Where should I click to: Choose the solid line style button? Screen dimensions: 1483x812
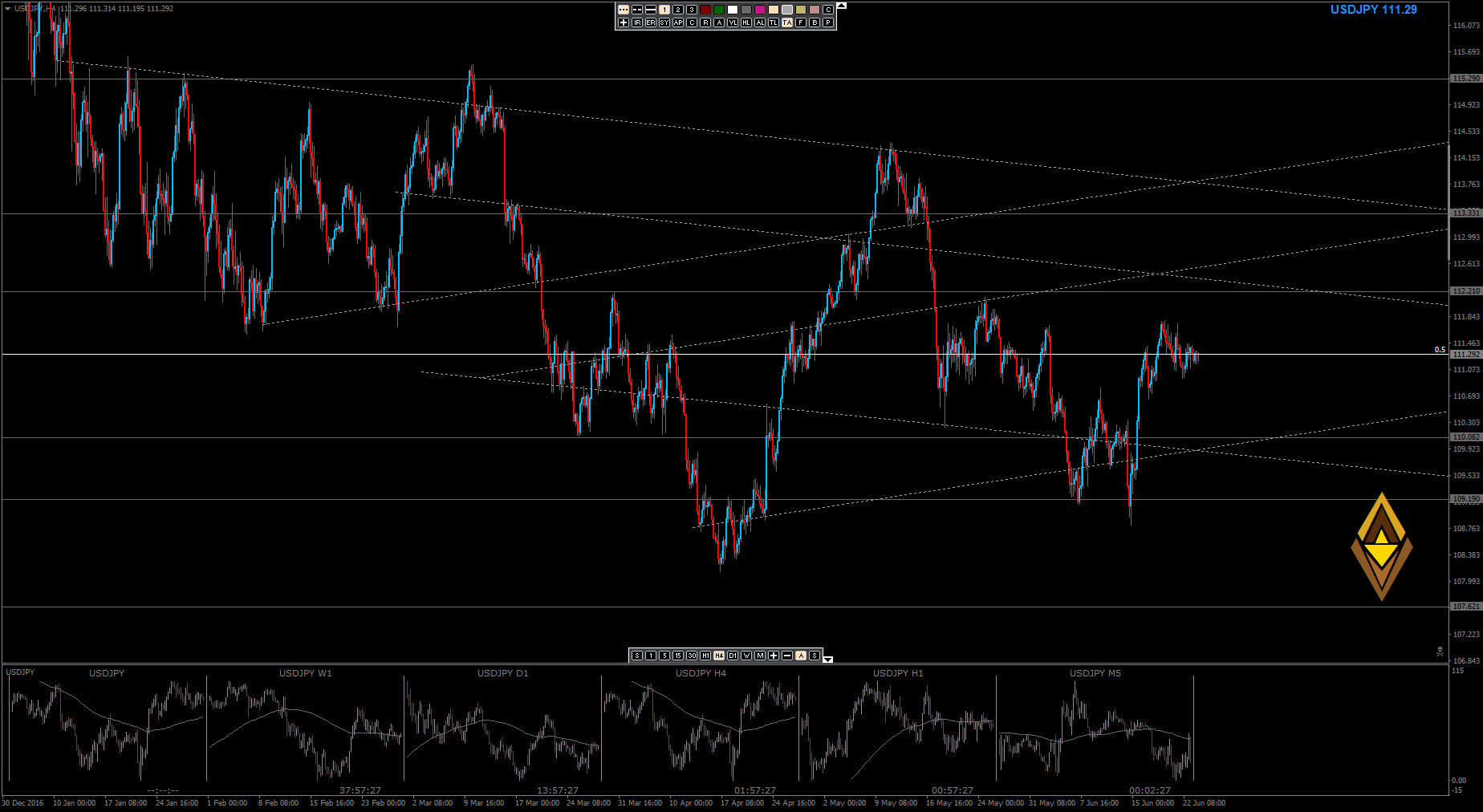click(651, 10)
